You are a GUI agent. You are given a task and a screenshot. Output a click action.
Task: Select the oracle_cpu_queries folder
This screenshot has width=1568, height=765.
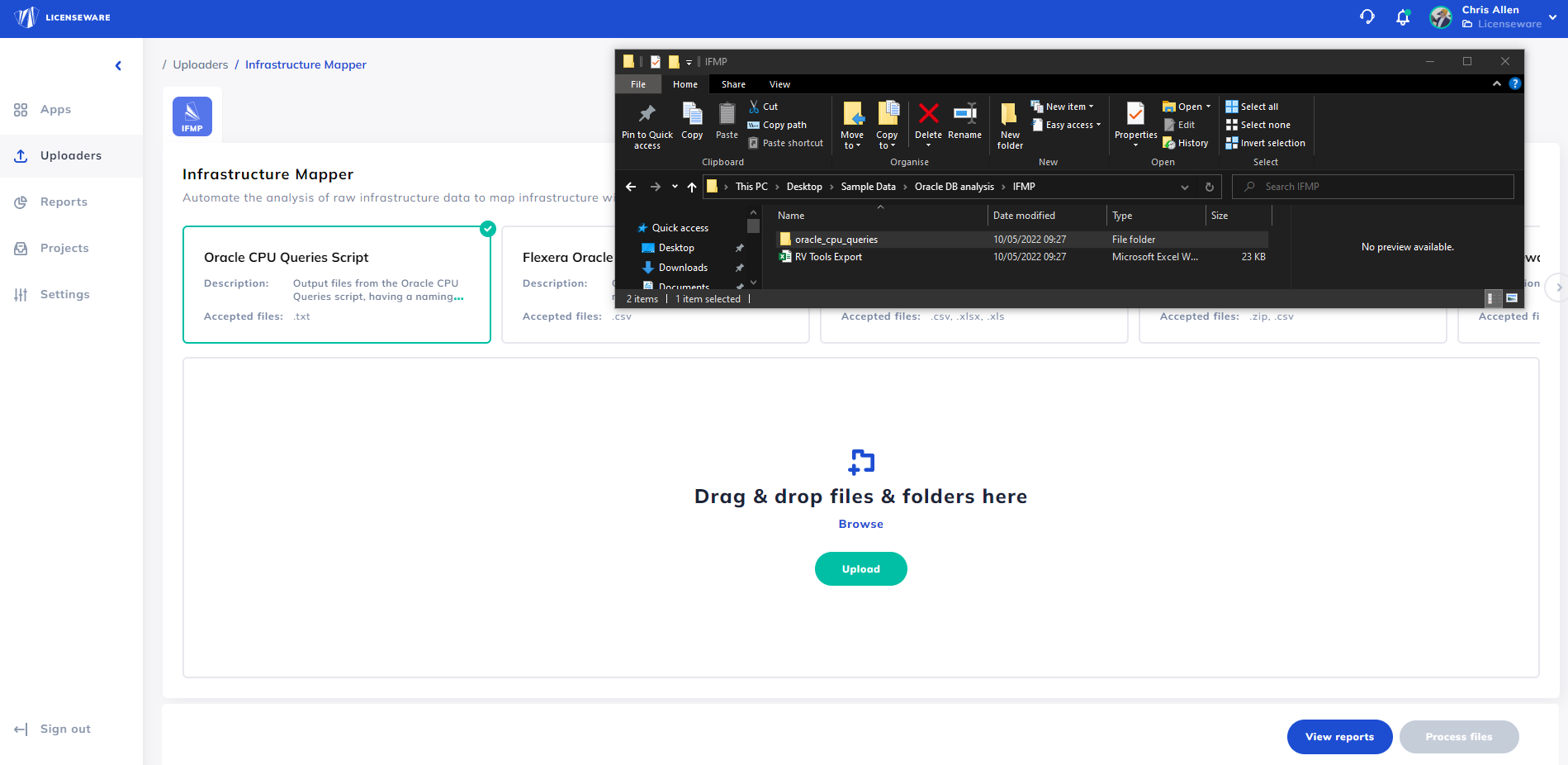(x=1022, y=240)
